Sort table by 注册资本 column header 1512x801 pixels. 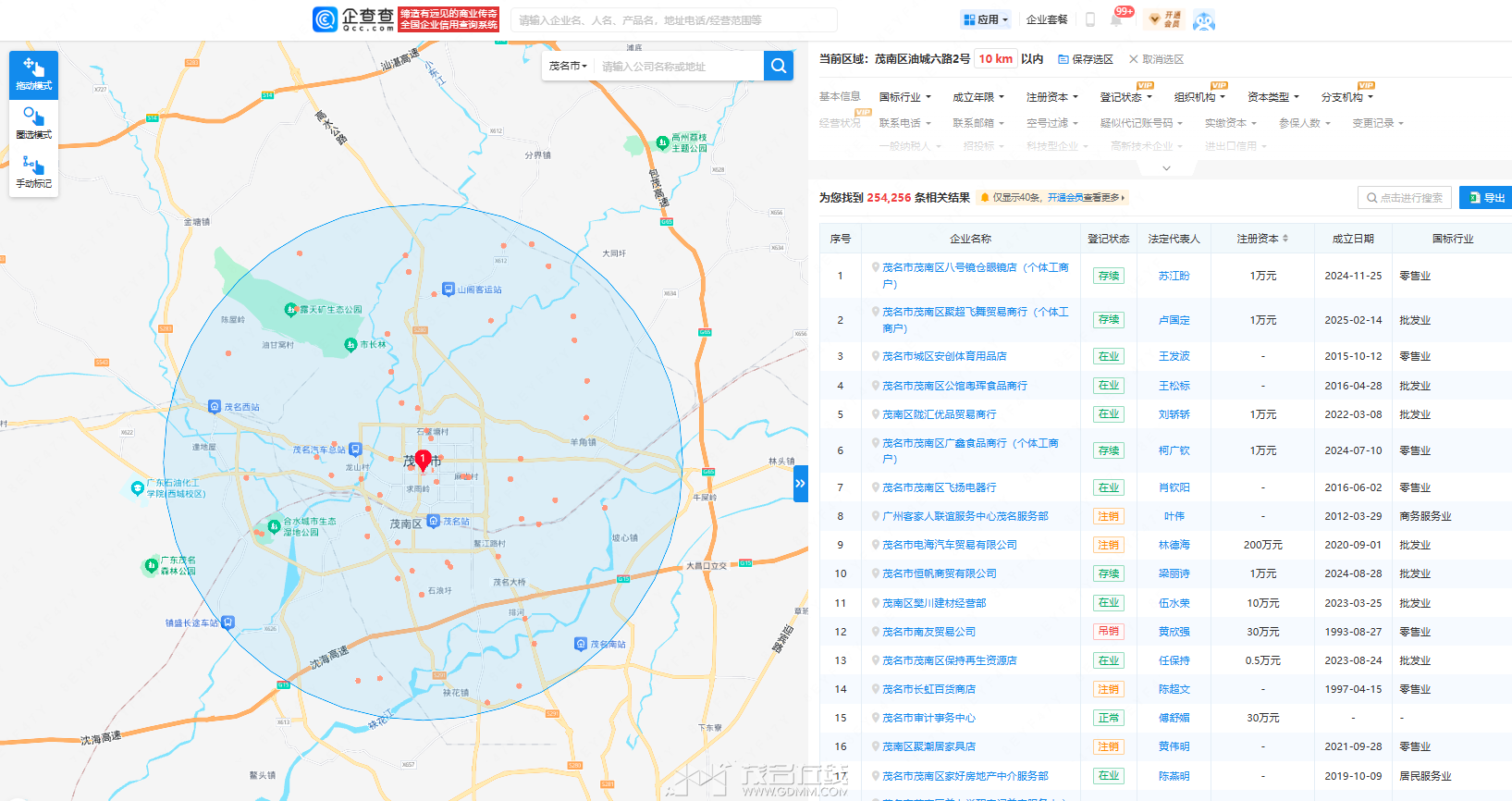coord(1262,239)
